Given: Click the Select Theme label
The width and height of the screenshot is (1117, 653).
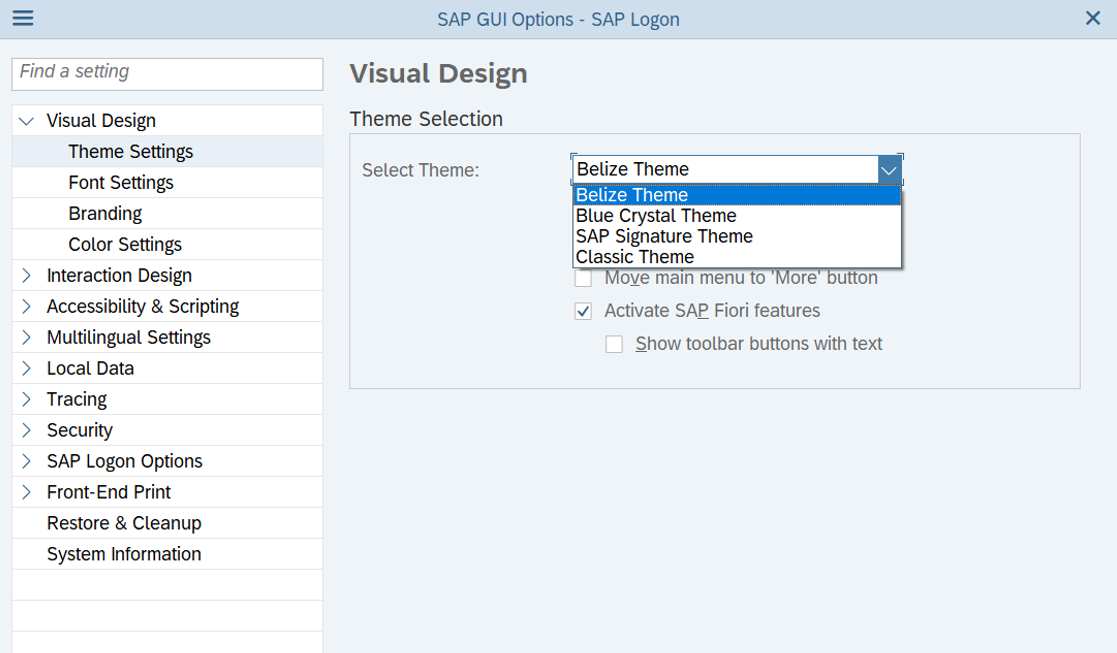Looking at the screenshot, I should tap(420, 170).
